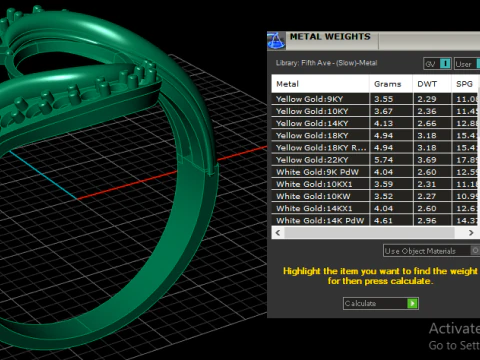Select the White Gold:9K PdW row

(376, 172)
